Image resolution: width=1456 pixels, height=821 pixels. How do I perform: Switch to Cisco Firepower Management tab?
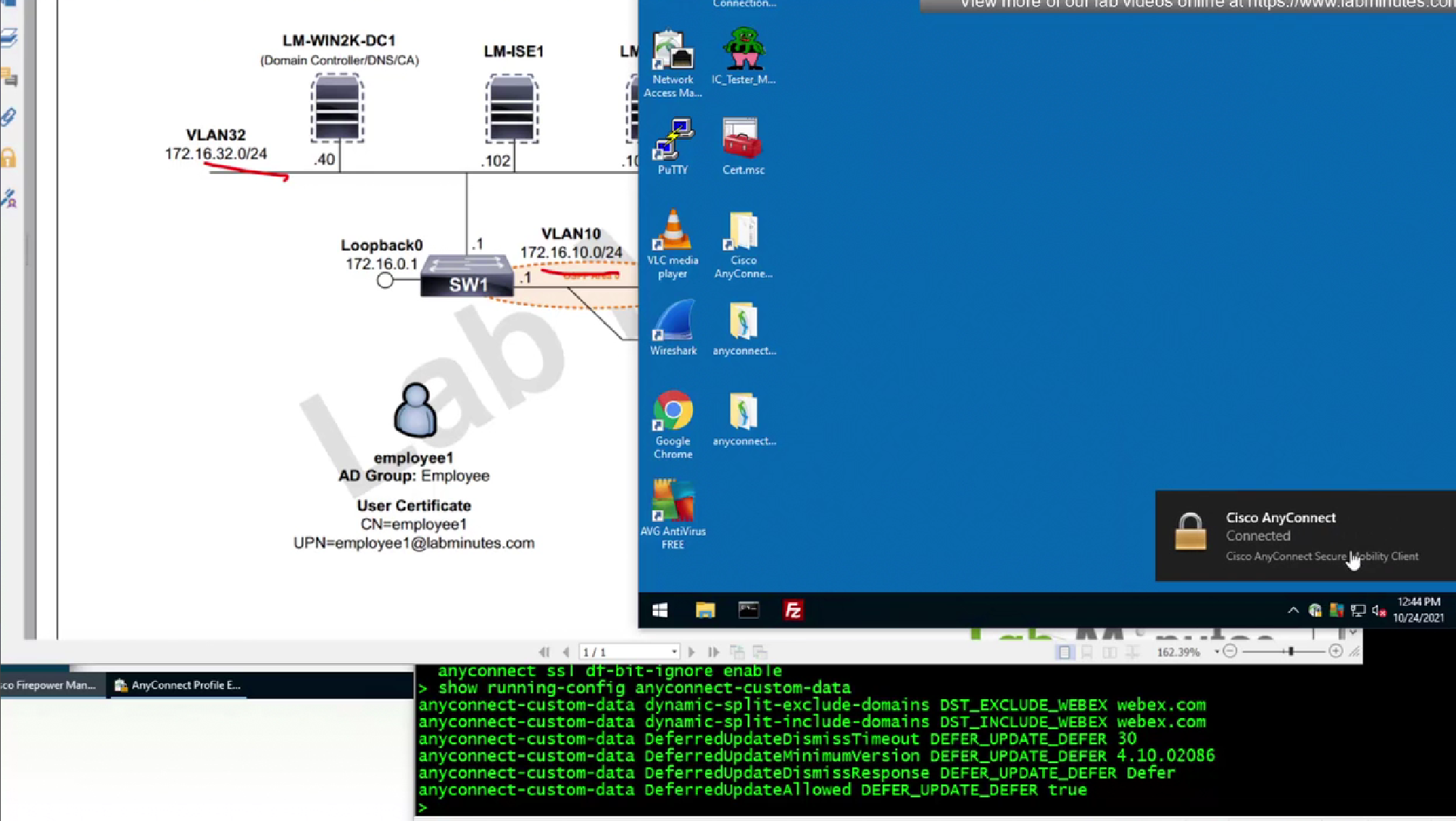tap(49, 685)
